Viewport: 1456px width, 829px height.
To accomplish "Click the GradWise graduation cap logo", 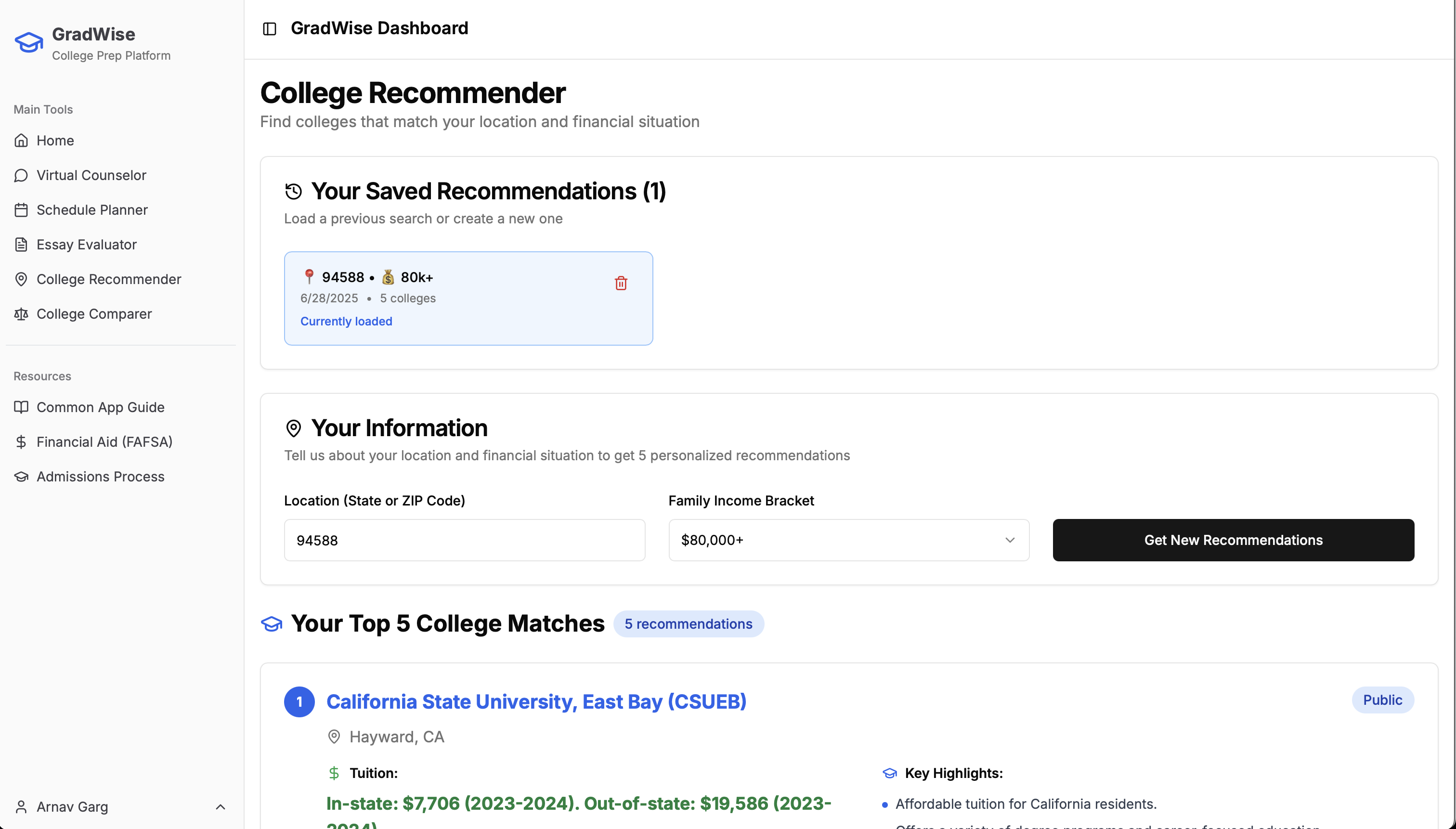I will coord(28,43).
